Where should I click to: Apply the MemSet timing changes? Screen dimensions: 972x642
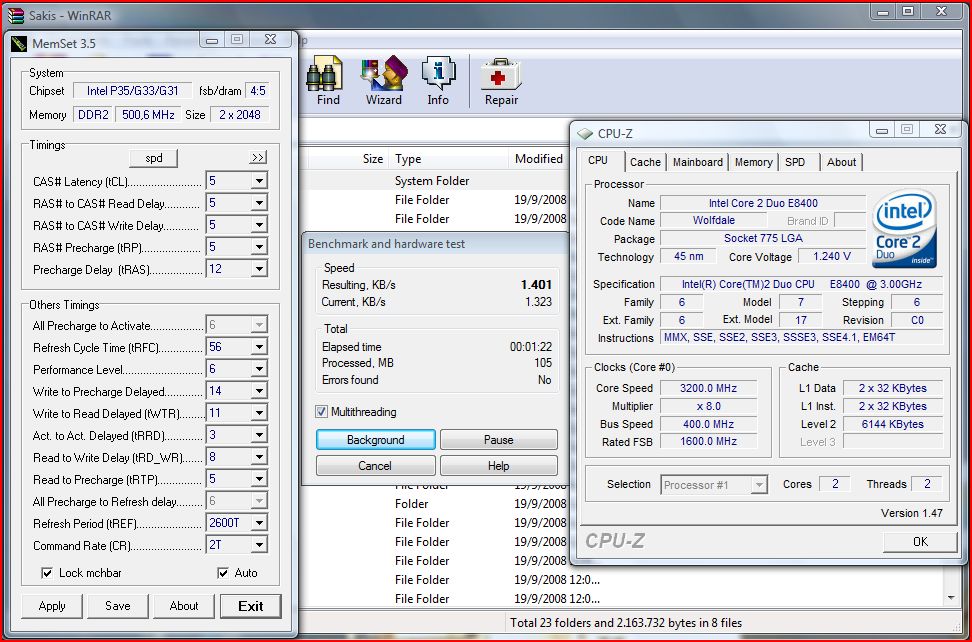tap(52, 606)
